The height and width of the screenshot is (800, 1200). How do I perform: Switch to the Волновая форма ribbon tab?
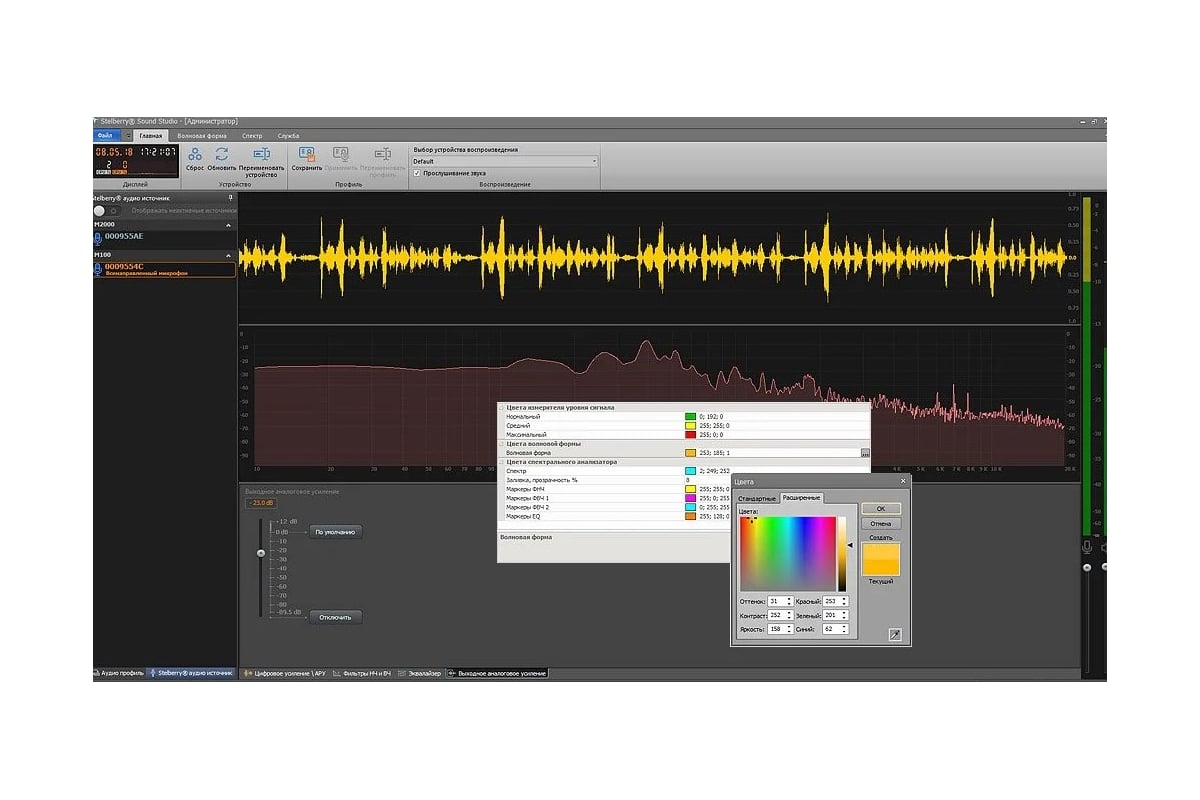click(x=202, y=135)
